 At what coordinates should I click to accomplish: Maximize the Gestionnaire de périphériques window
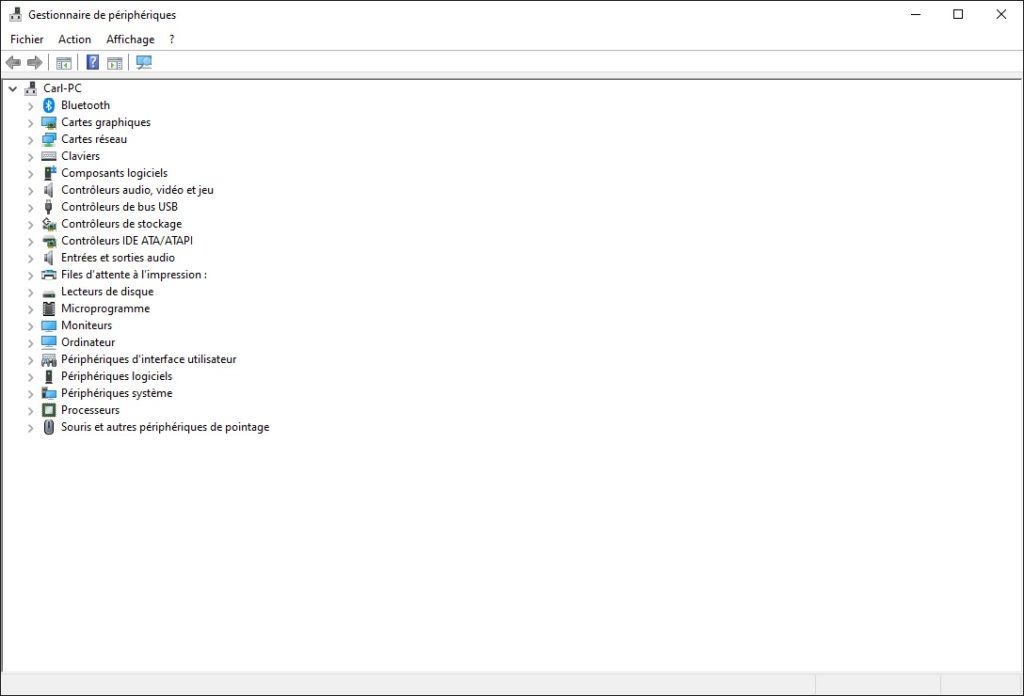coord(958,14)
